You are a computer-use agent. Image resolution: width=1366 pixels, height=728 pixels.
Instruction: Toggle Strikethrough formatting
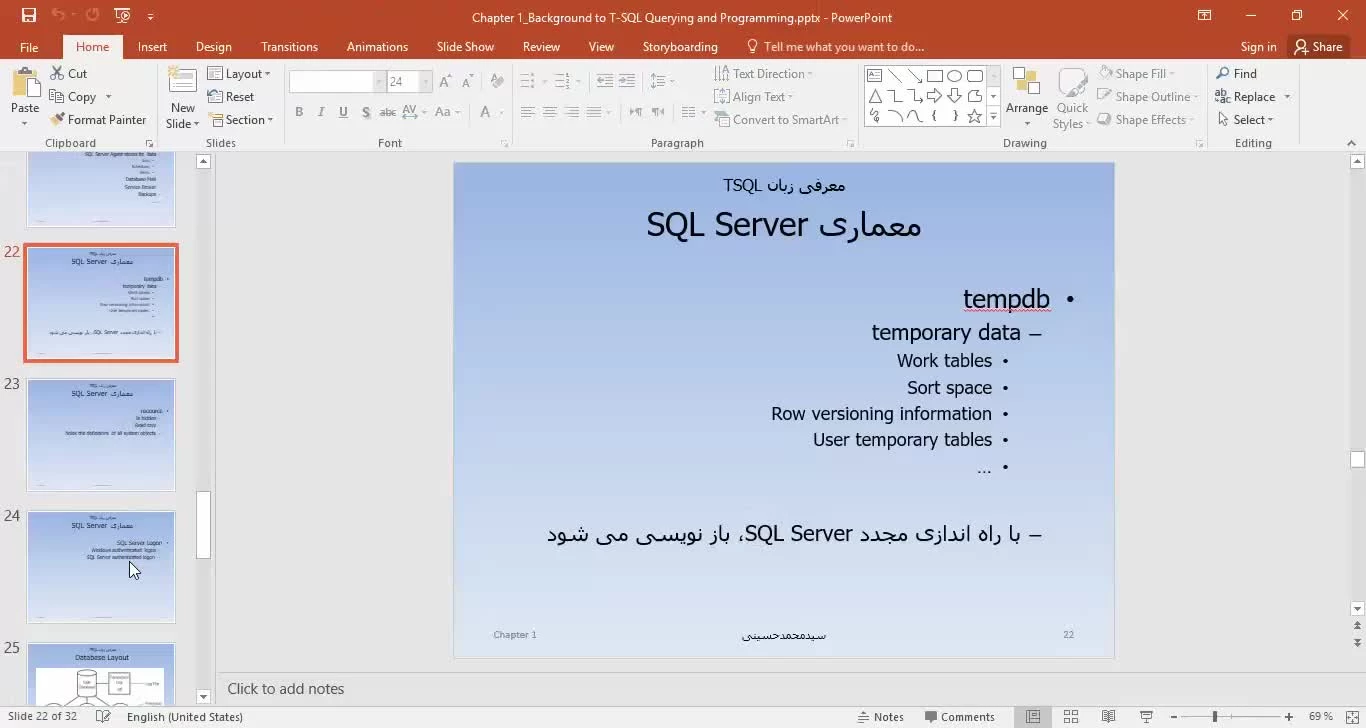click(x=388, y=112)
